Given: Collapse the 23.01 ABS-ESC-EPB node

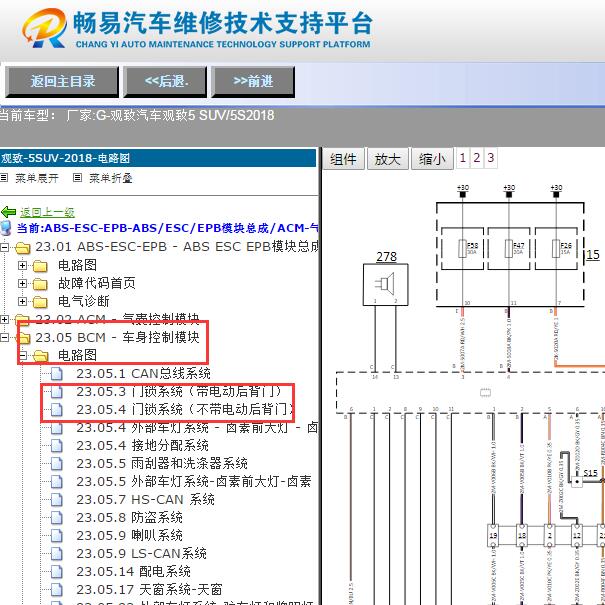Looking at the screenshot, I should (x=4, y=247).
